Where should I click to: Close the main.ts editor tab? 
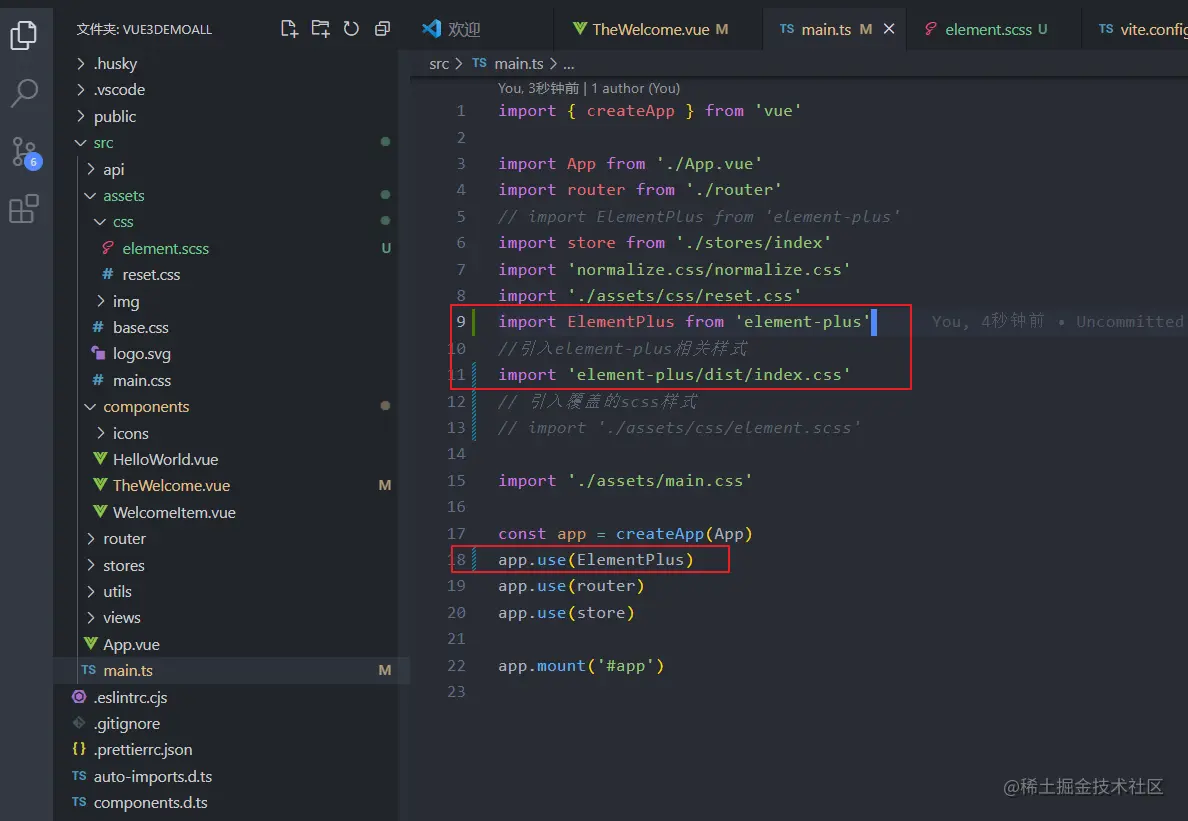coord(889,29)
